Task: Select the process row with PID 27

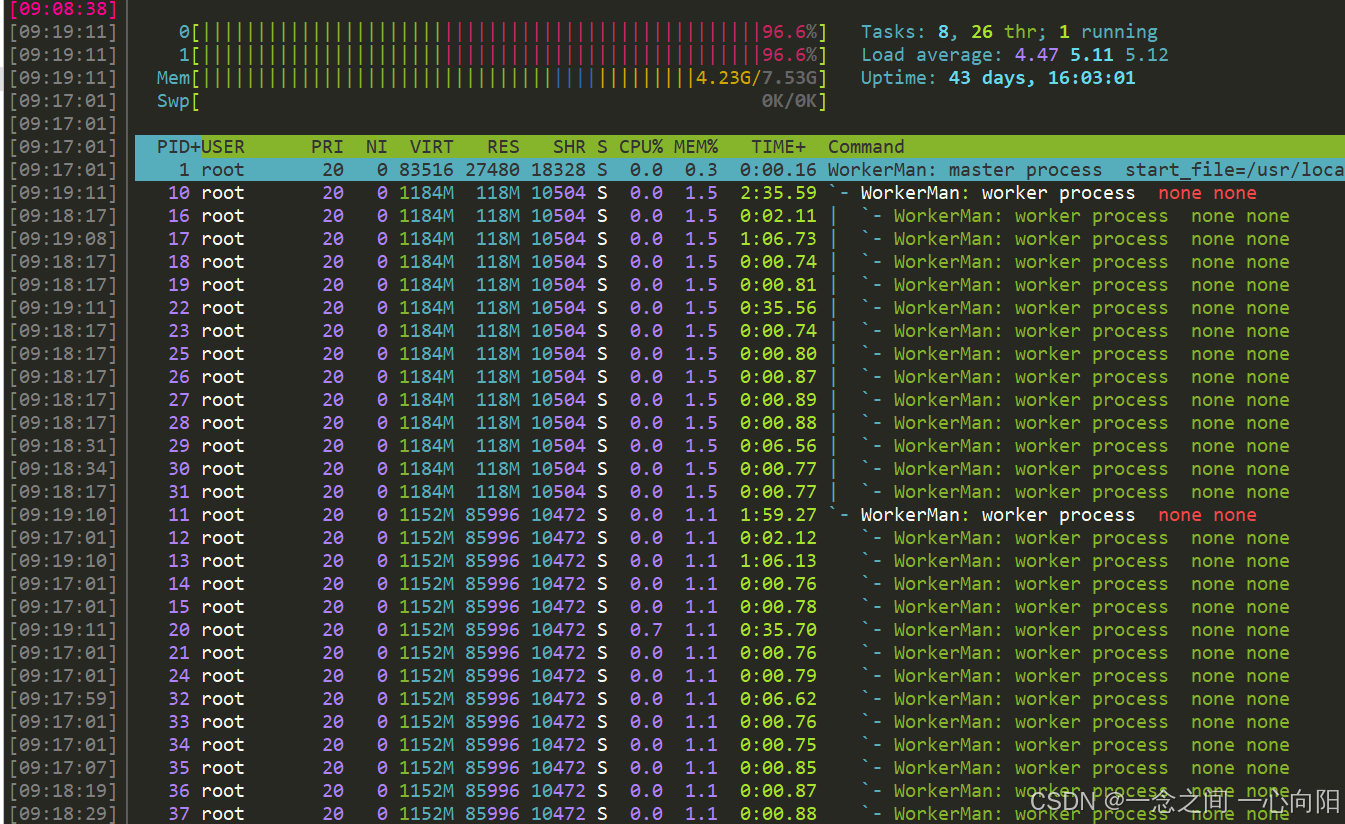Action: click(x=740, y=400)
